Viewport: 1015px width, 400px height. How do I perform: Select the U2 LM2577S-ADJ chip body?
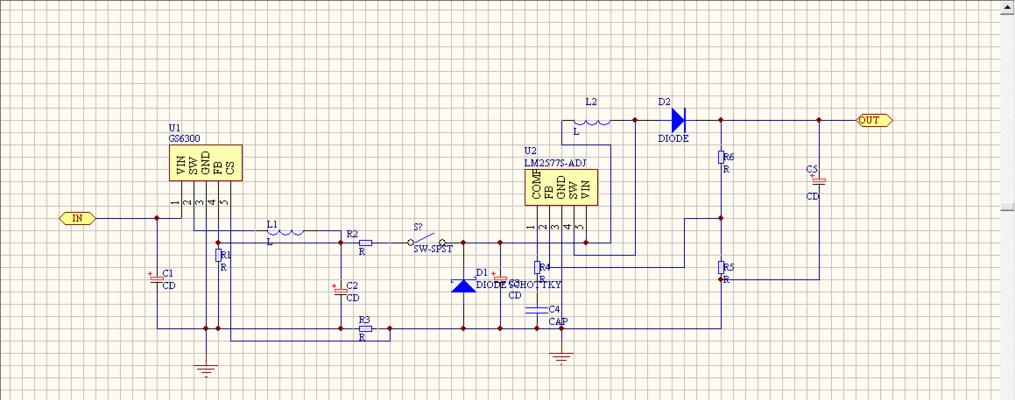[x=561, y=188]
